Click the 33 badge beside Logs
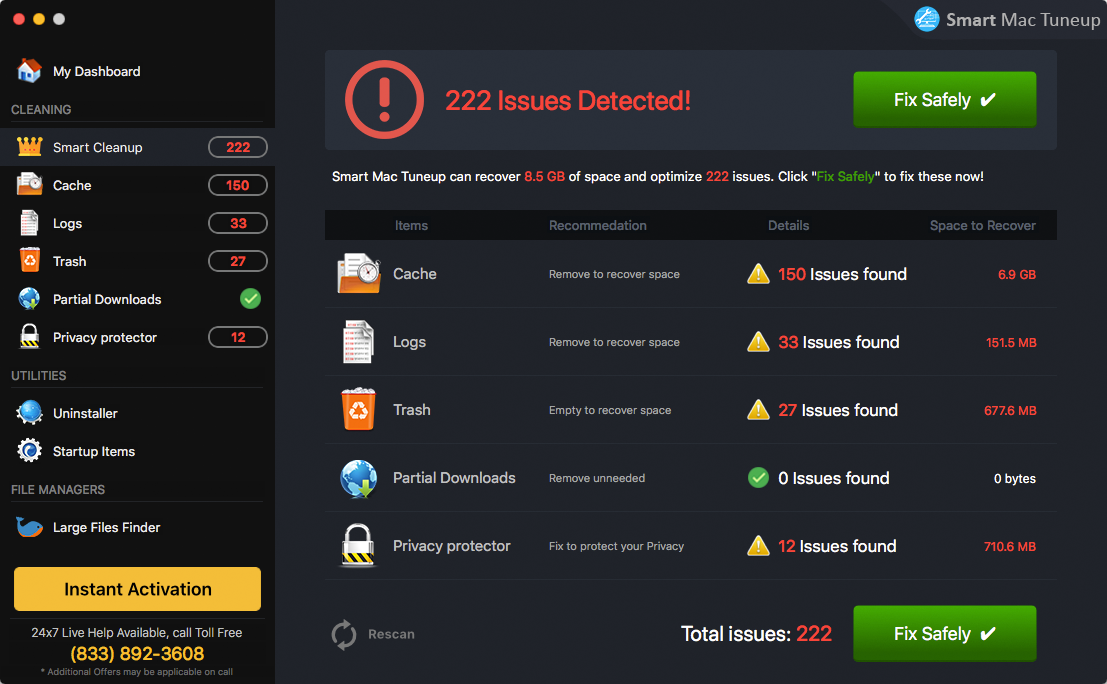 click(x=238, y=223)
